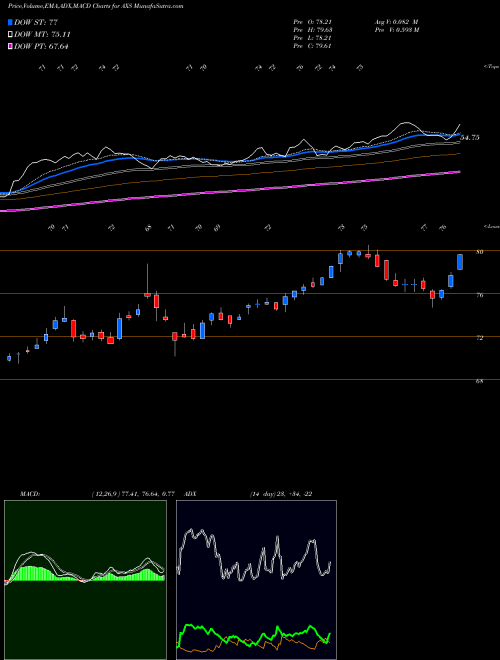Click the 'Pre L: 78.21' low value
Screen dimensions: 500x660
312,38
